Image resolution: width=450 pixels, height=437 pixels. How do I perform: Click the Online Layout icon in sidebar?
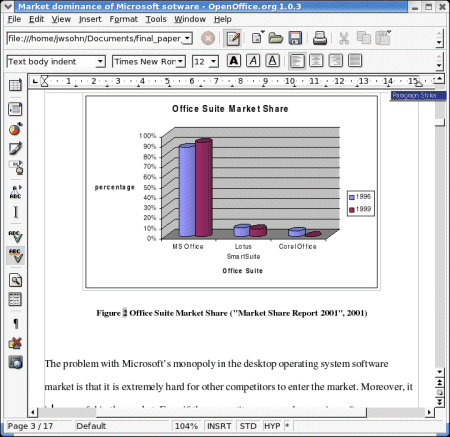coord(15,362)
